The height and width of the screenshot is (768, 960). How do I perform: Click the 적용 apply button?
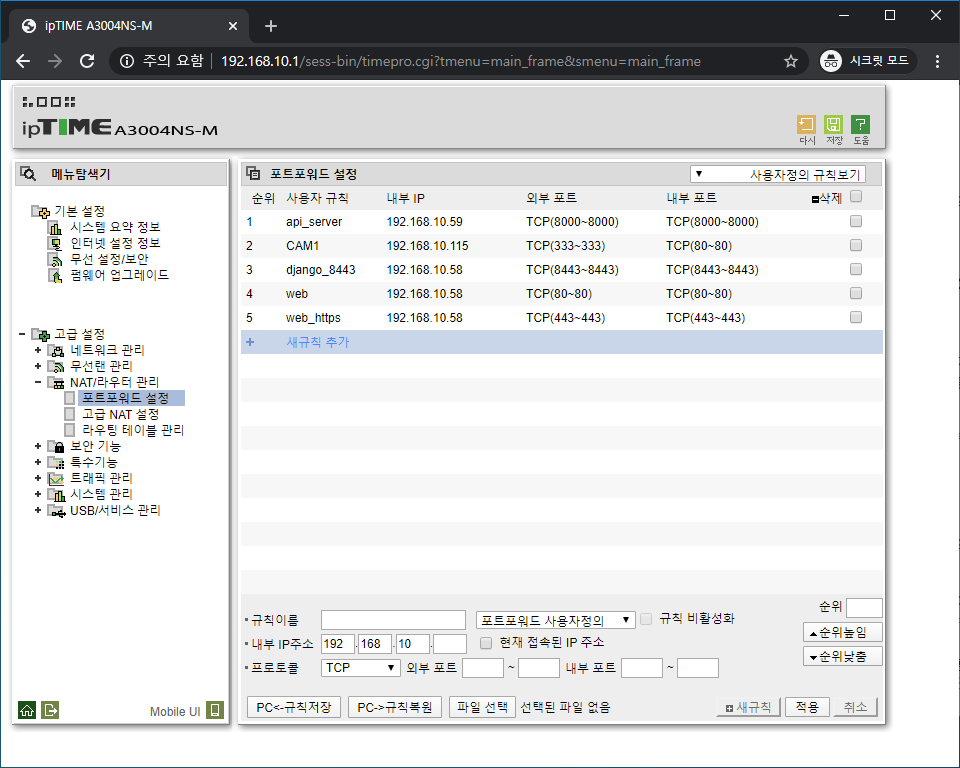[807, 707]
